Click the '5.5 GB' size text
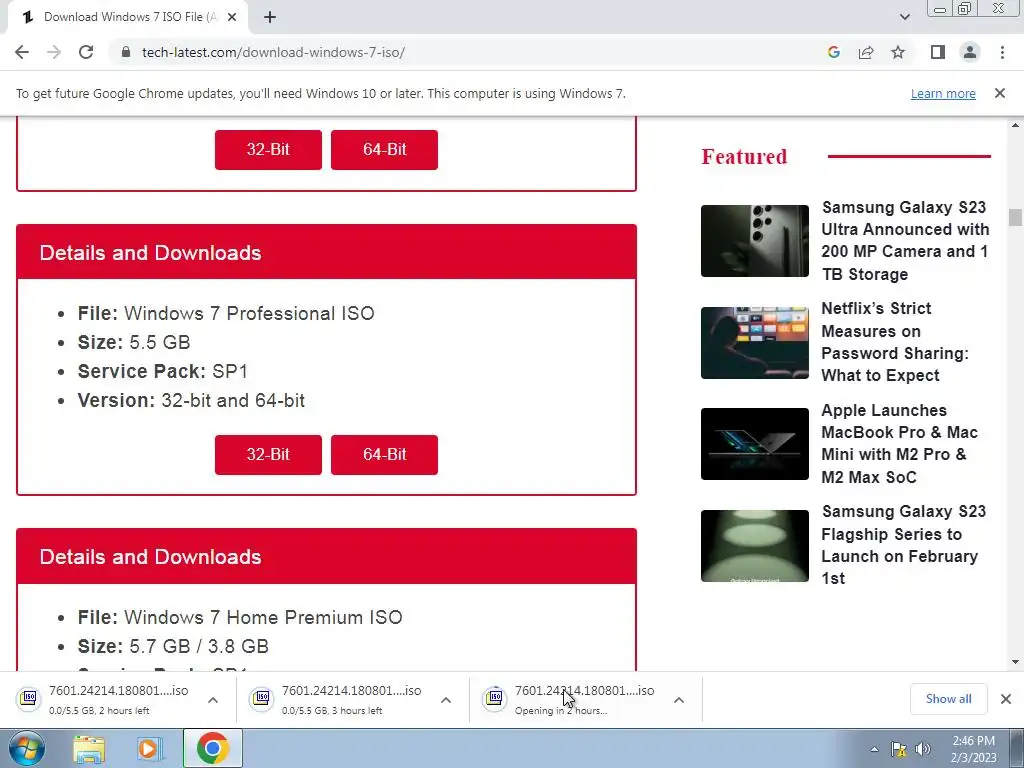Screen dimensions: 1024x768 pos(160,342)
